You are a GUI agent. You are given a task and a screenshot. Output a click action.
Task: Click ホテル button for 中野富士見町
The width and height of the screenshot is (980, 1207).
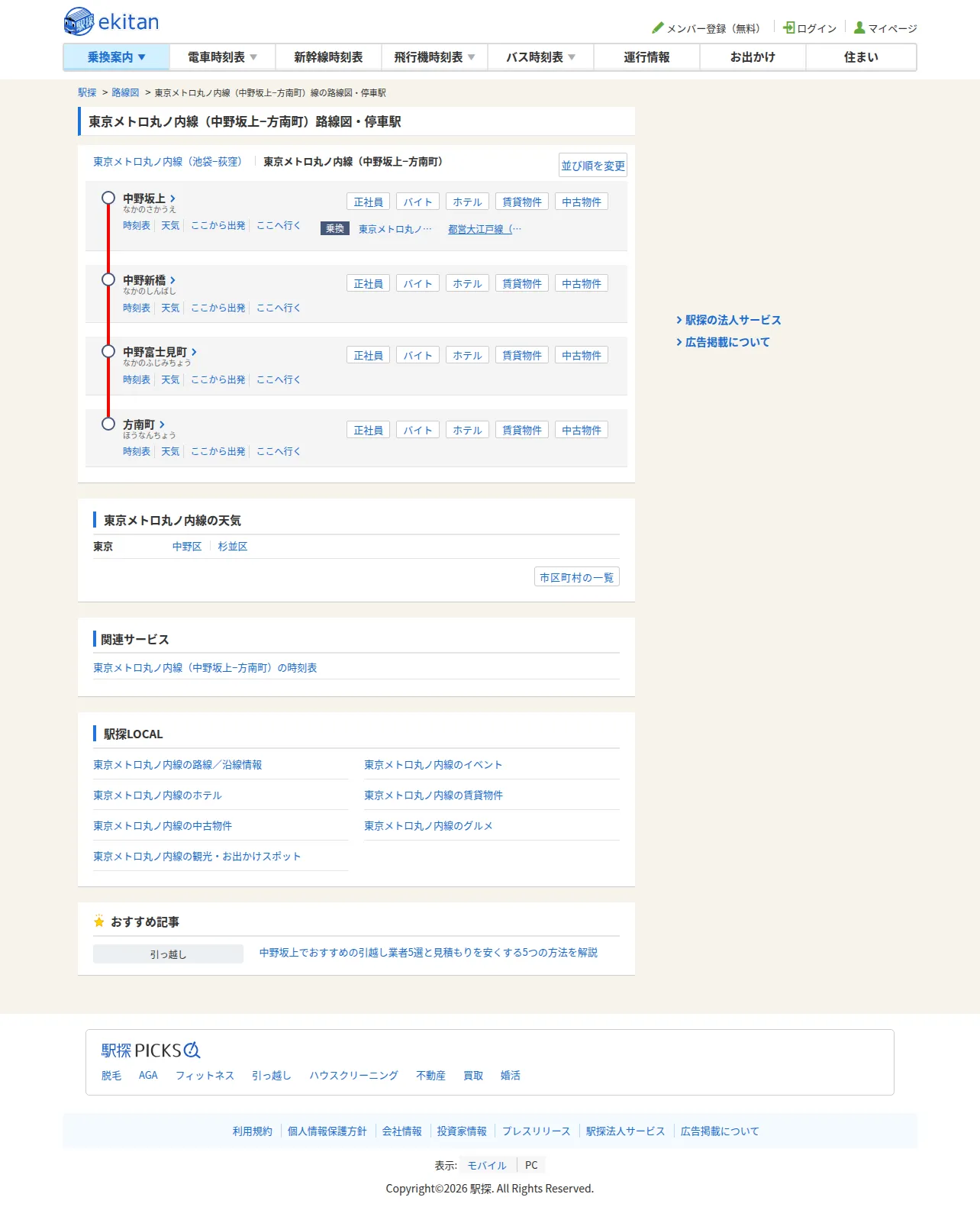[x=468, y=355]
